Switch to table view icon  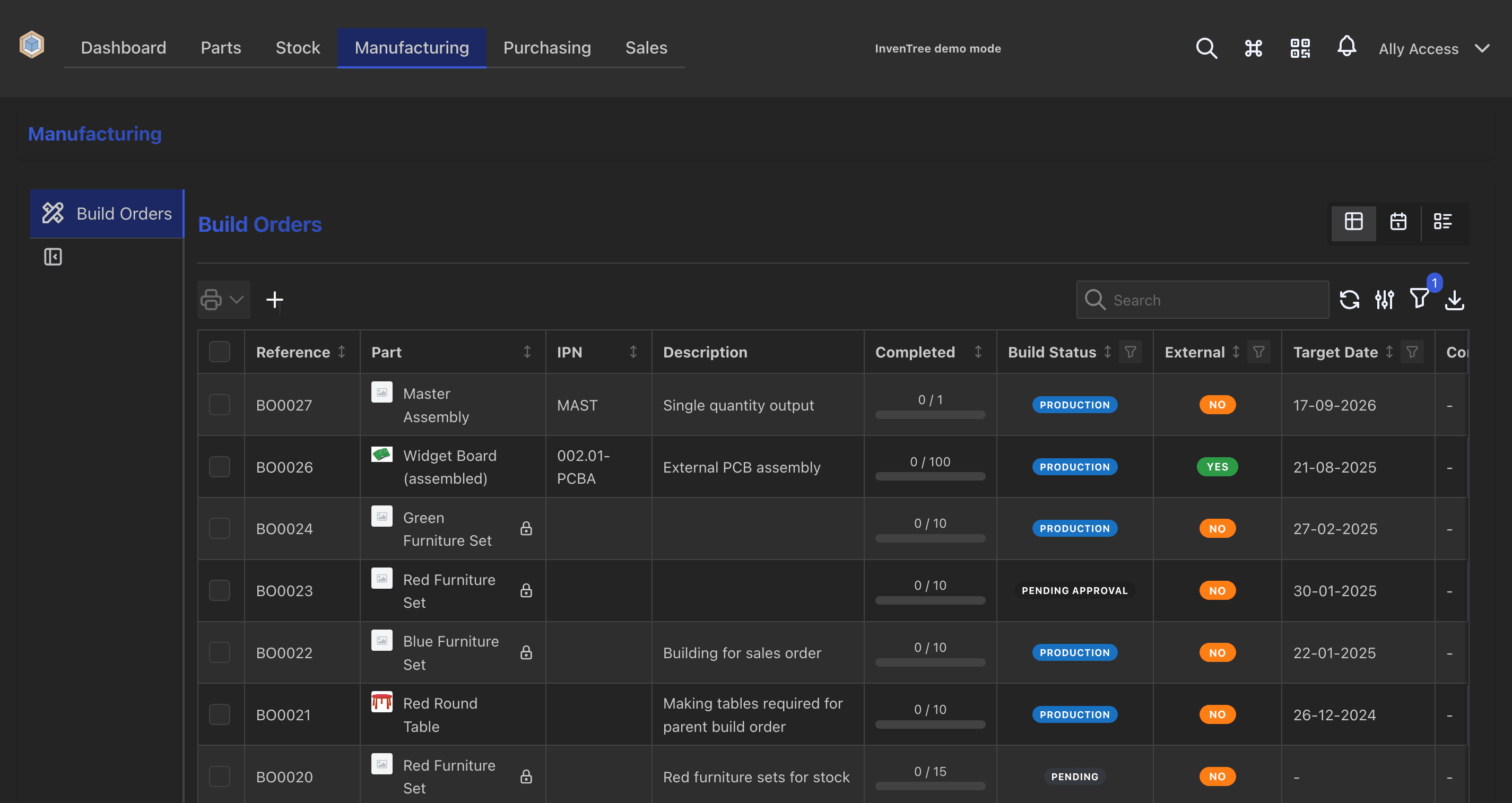(x=1353, y=222)
